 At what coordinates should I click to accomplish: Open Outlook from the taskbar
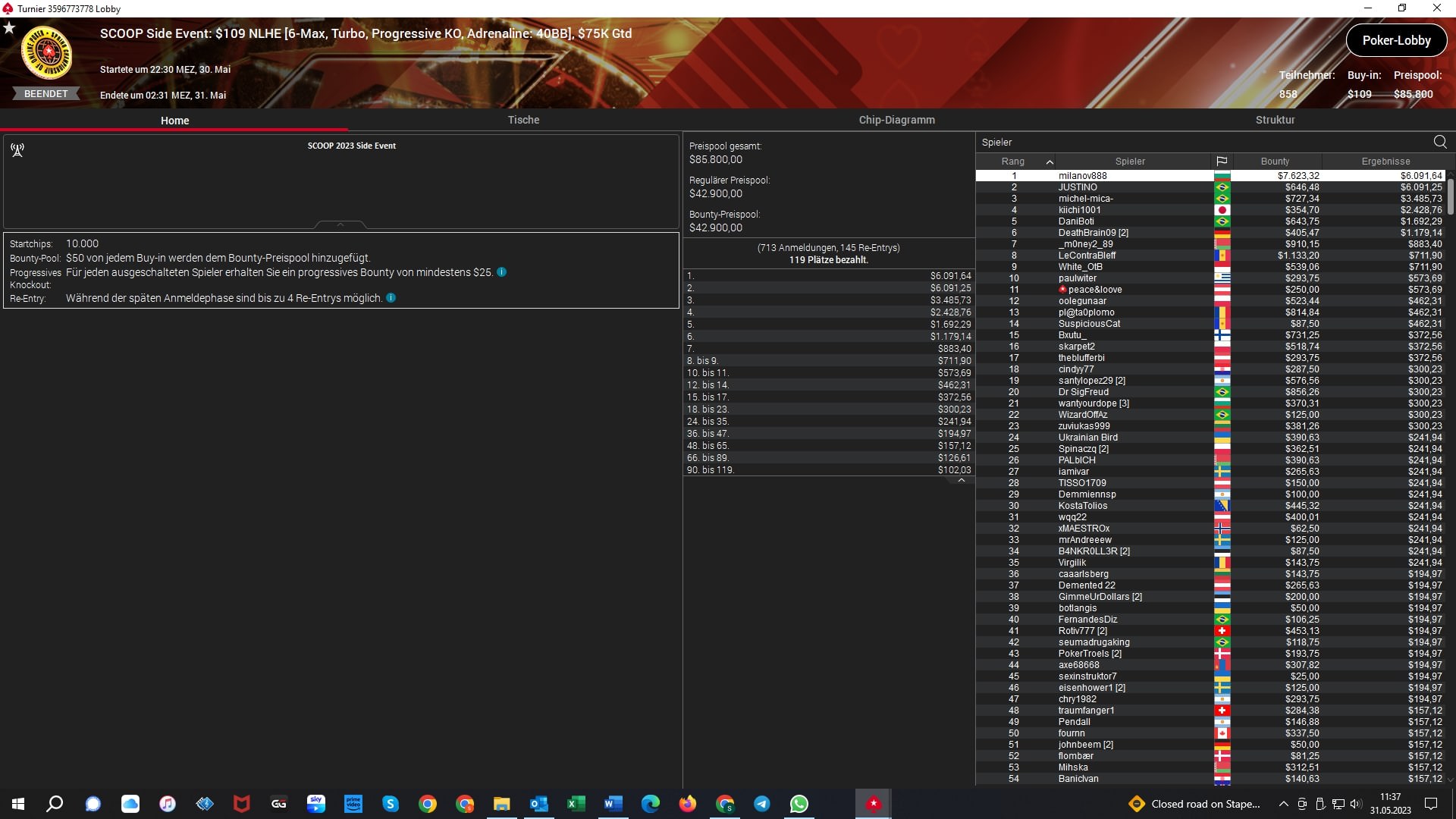pyautogui.click(x=538, y=804)
